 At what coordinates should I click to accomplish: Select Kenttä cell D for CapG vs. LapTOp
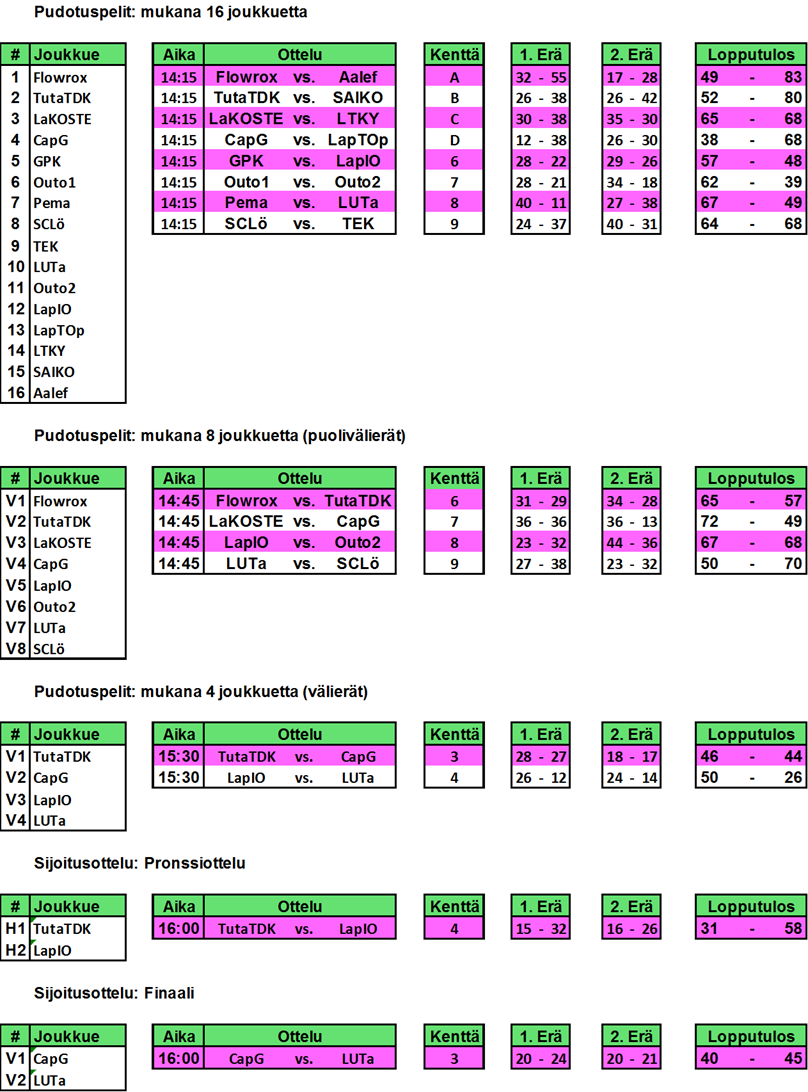(x=454, y=140)
